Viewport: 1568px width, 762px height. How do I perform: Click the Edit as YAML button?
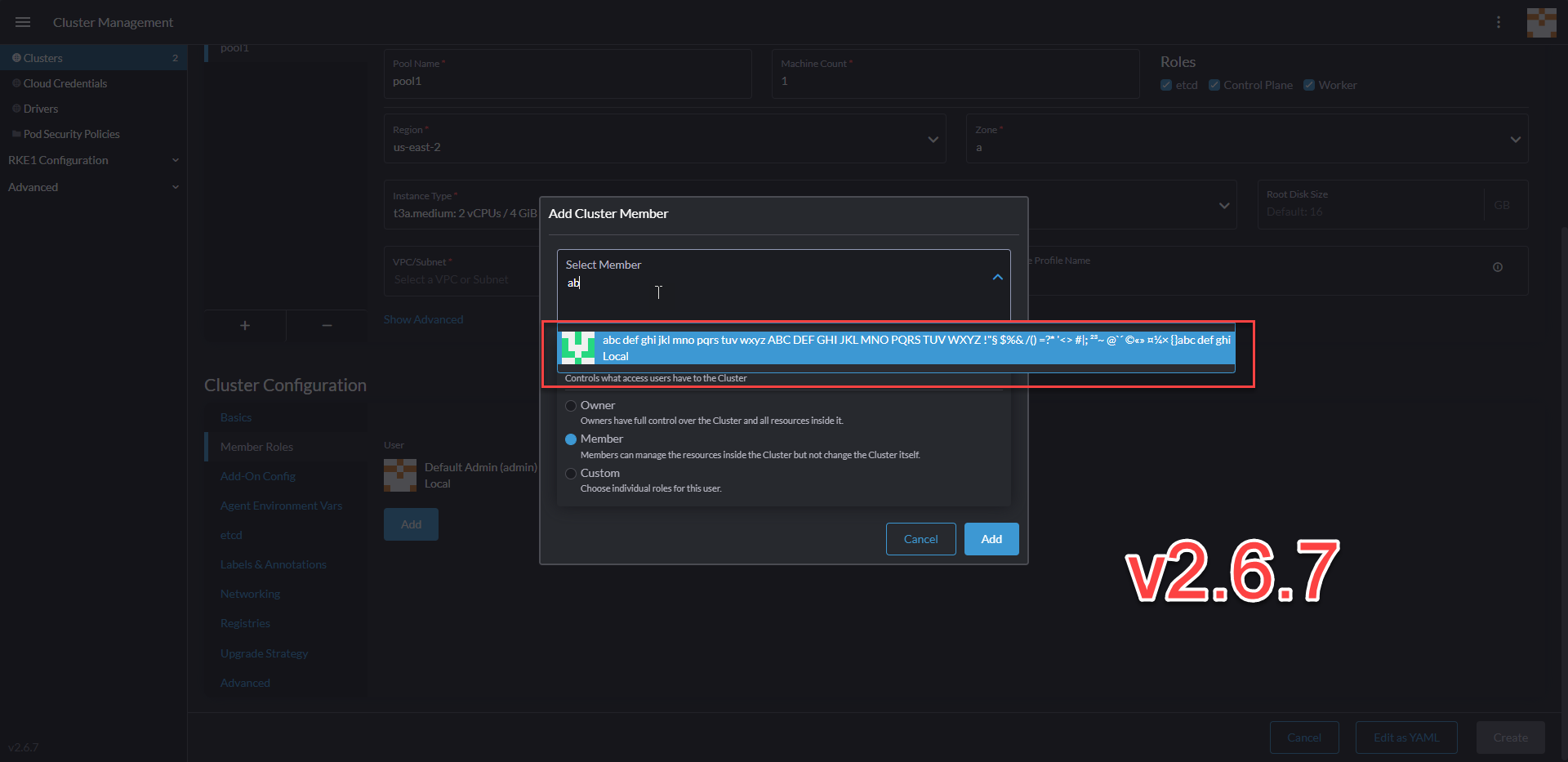click(x=1405, y=737)
